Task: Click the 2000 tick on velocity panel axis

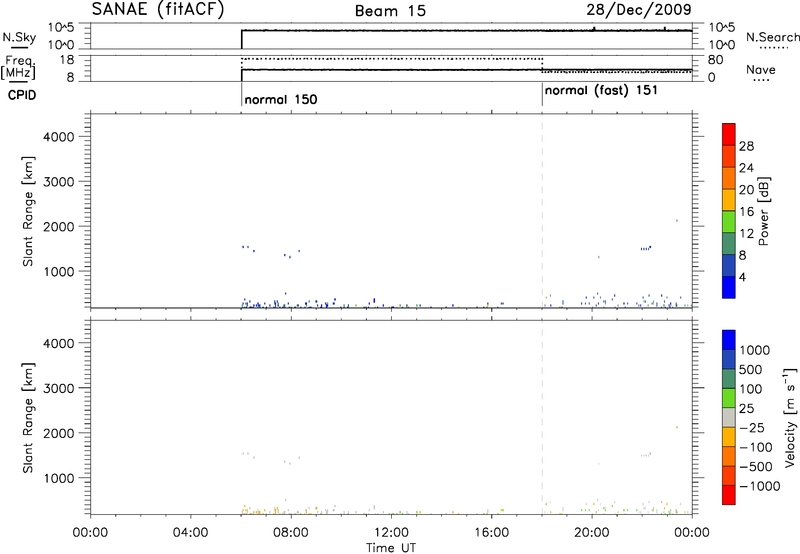Action: click(x=58, y=433)
